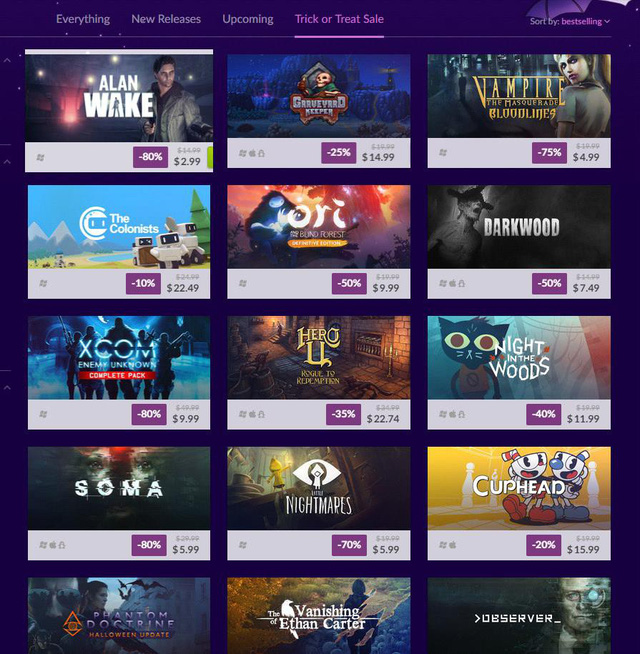The image size is (640, 654).
Task: Click the Windows icon under Little Nightmares
Action: tap(243, 545)
